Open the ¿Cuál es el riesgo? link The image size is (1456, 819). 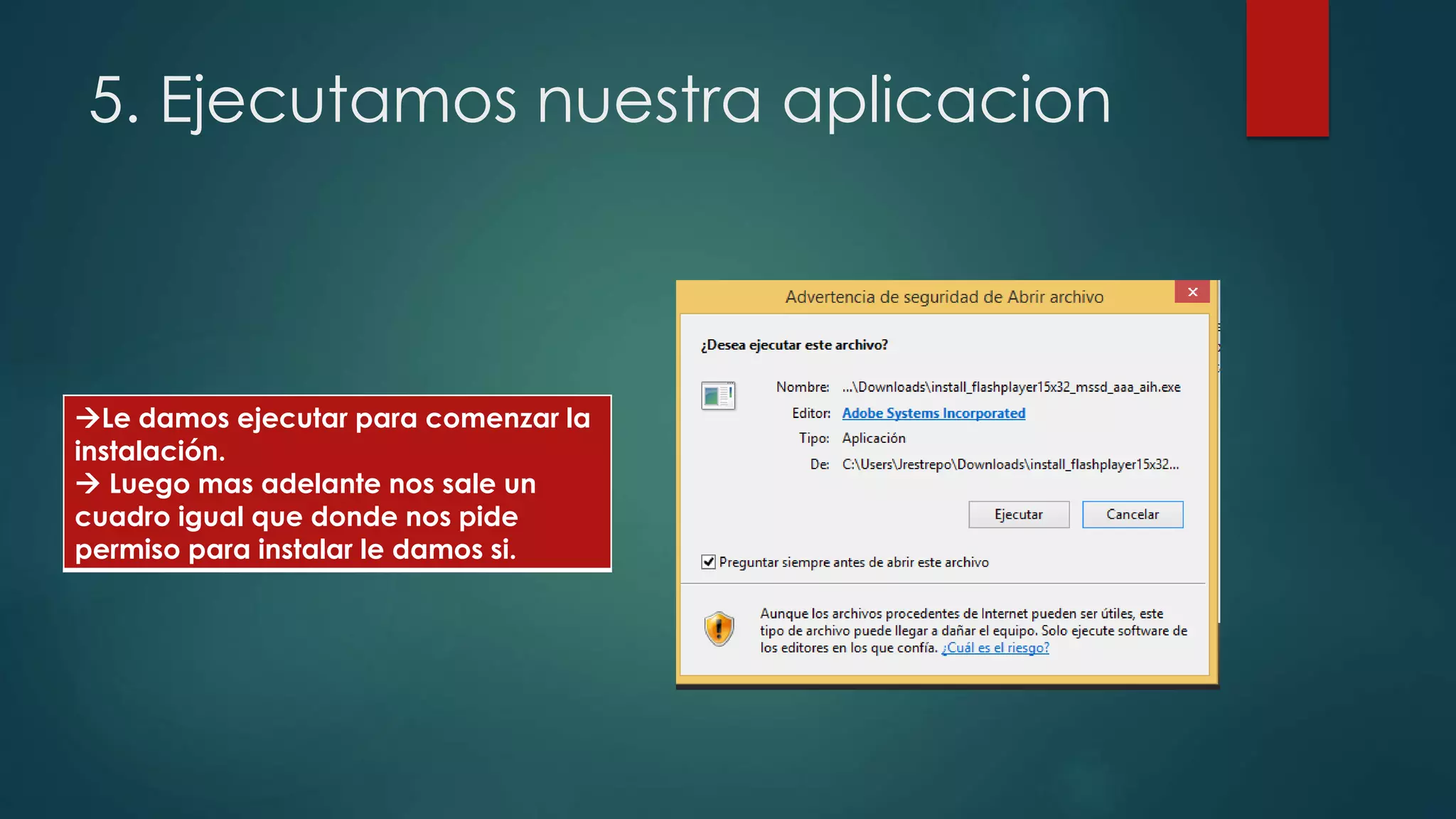[x=995, y=648]
